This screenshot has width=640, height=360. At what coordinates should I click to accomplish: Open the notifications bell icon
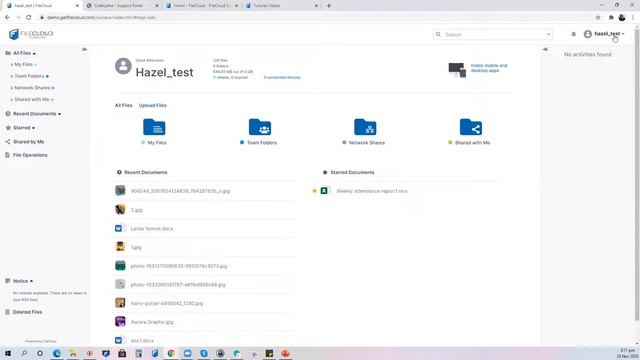click(x=573, y=34)
